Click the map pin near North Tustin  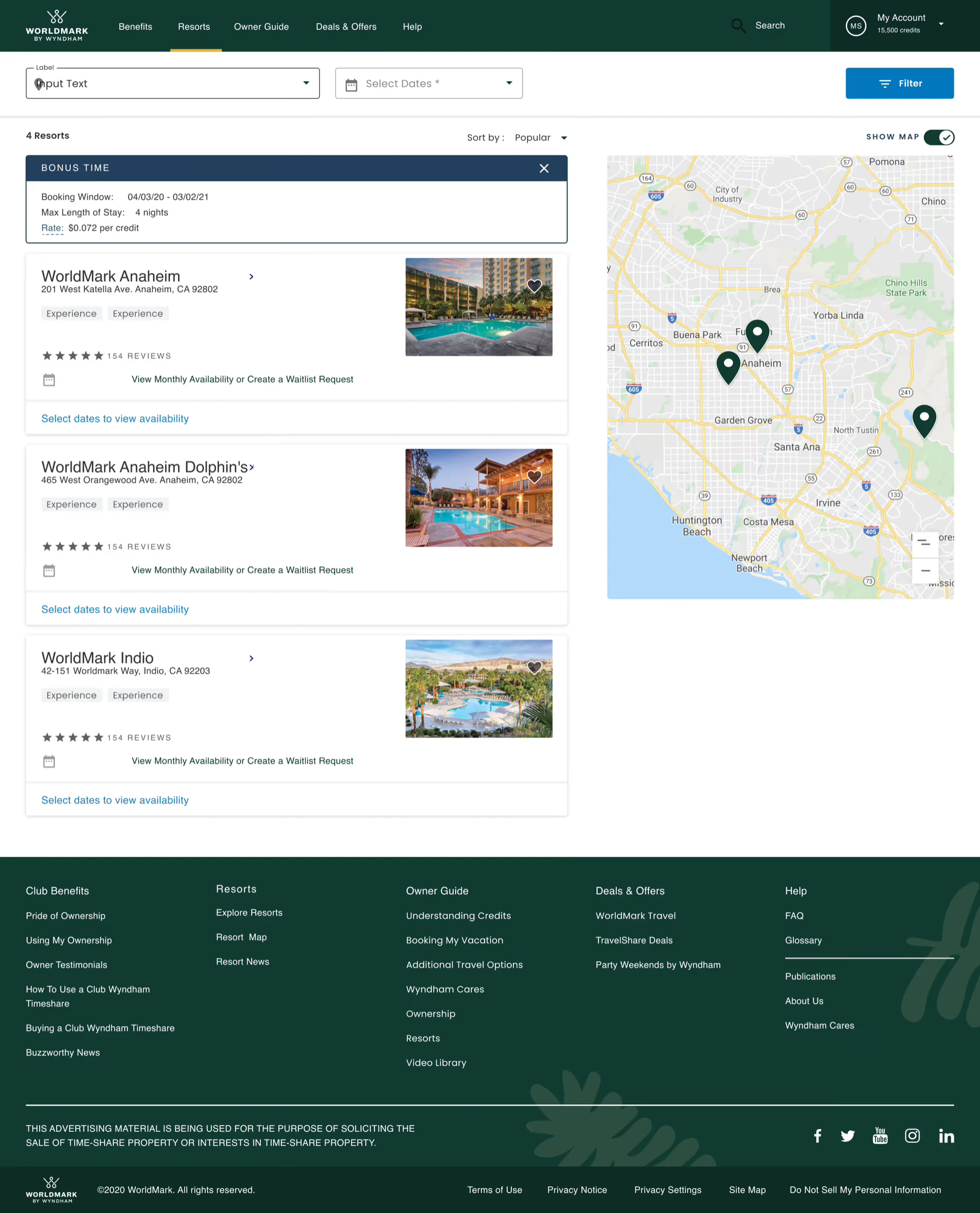(924, 421)
